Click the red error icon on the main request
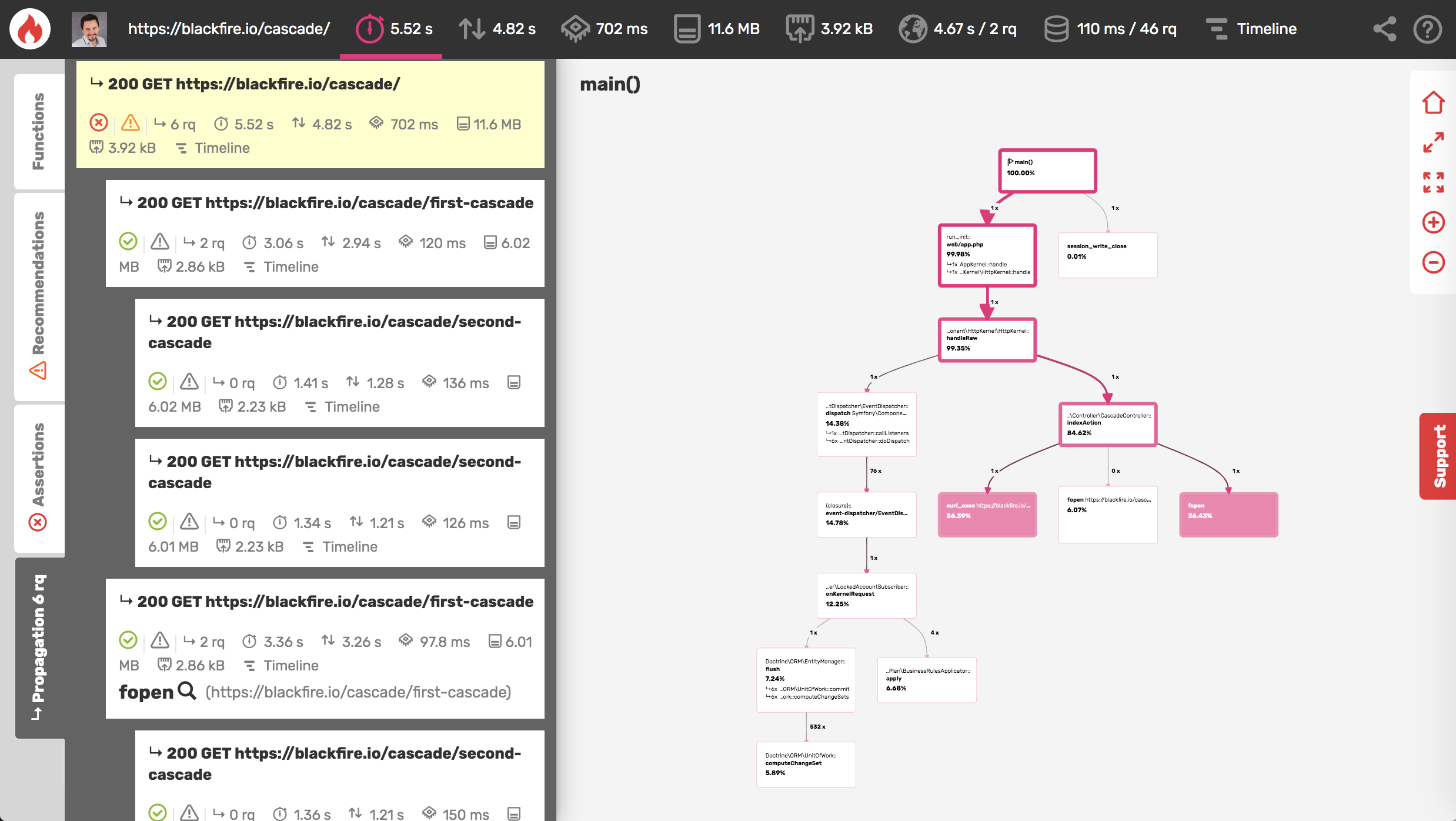Screen dimensions: 1456x821 (98, 122)
